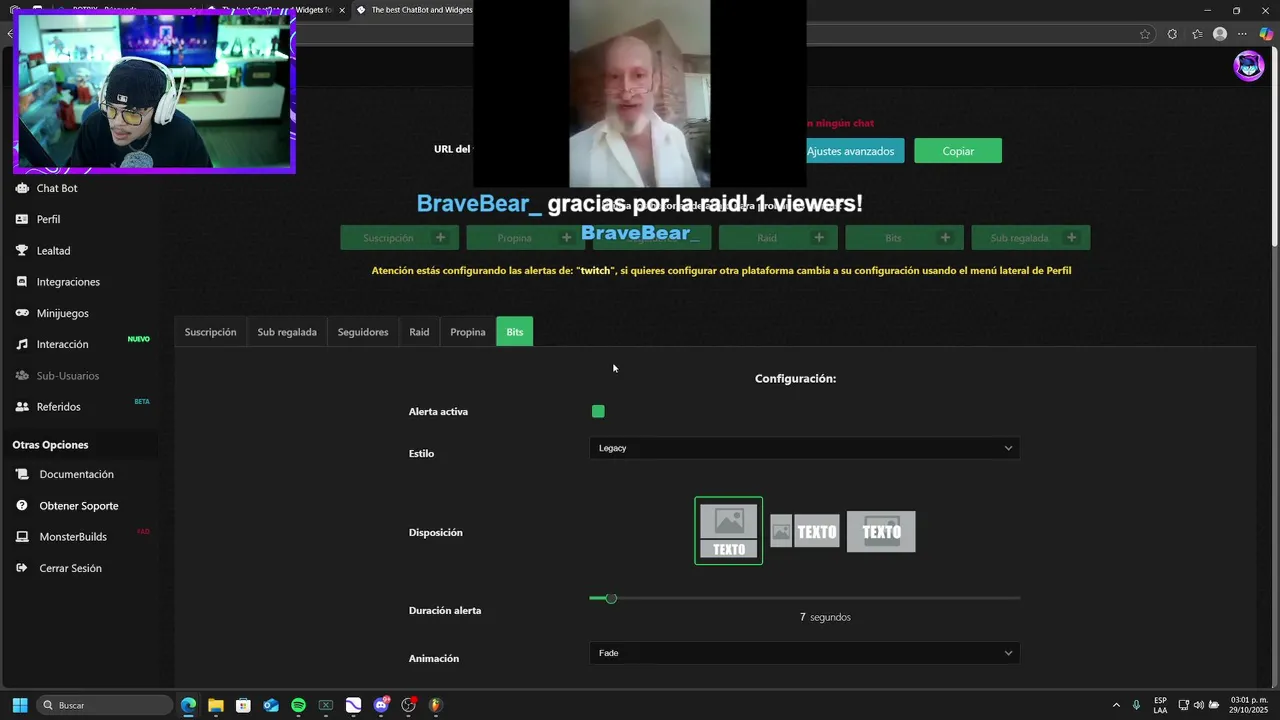Test the Suscripción alert button

pyautogui.click(x=400, y=238)
